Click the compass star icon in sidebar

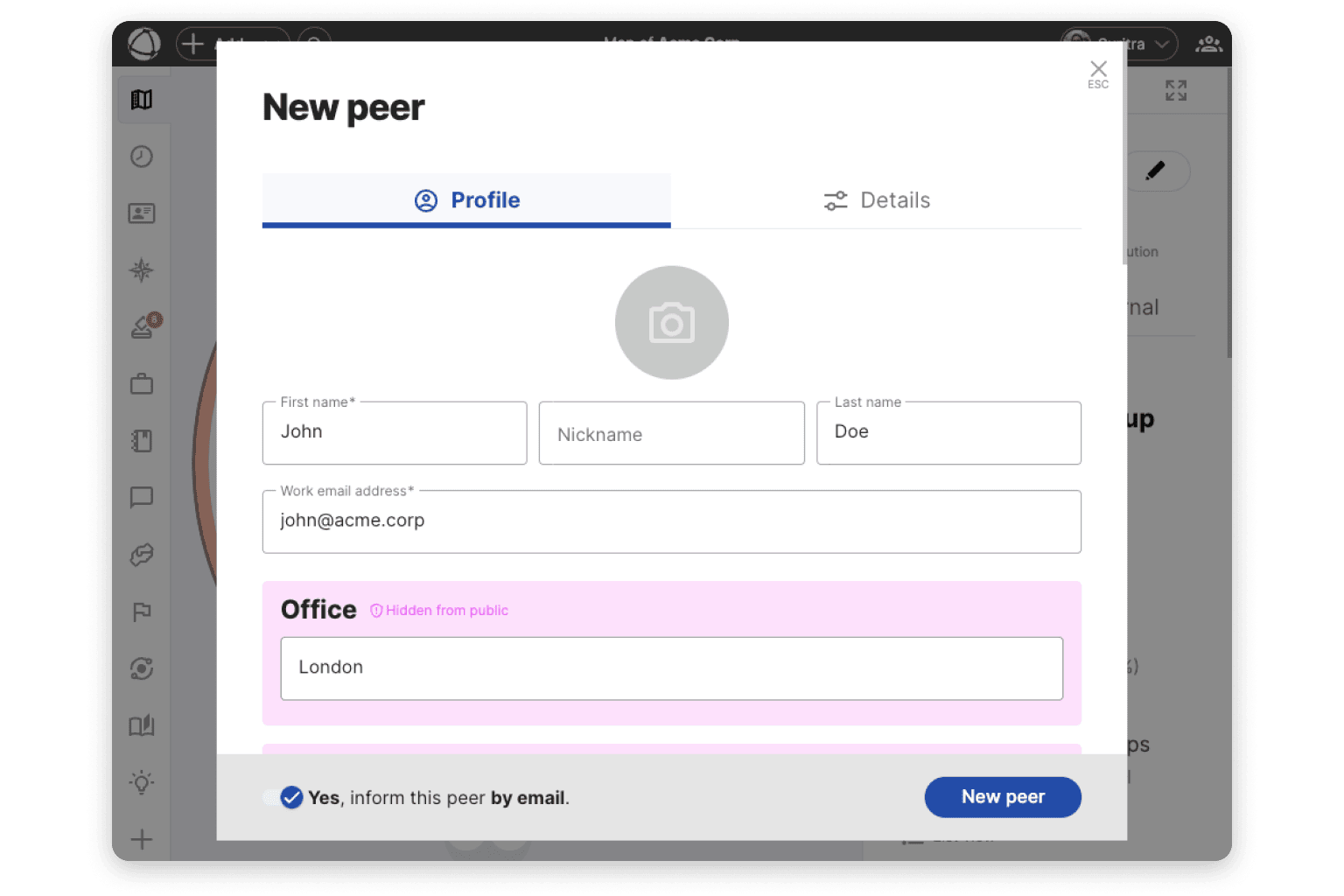tap(142, 270)
